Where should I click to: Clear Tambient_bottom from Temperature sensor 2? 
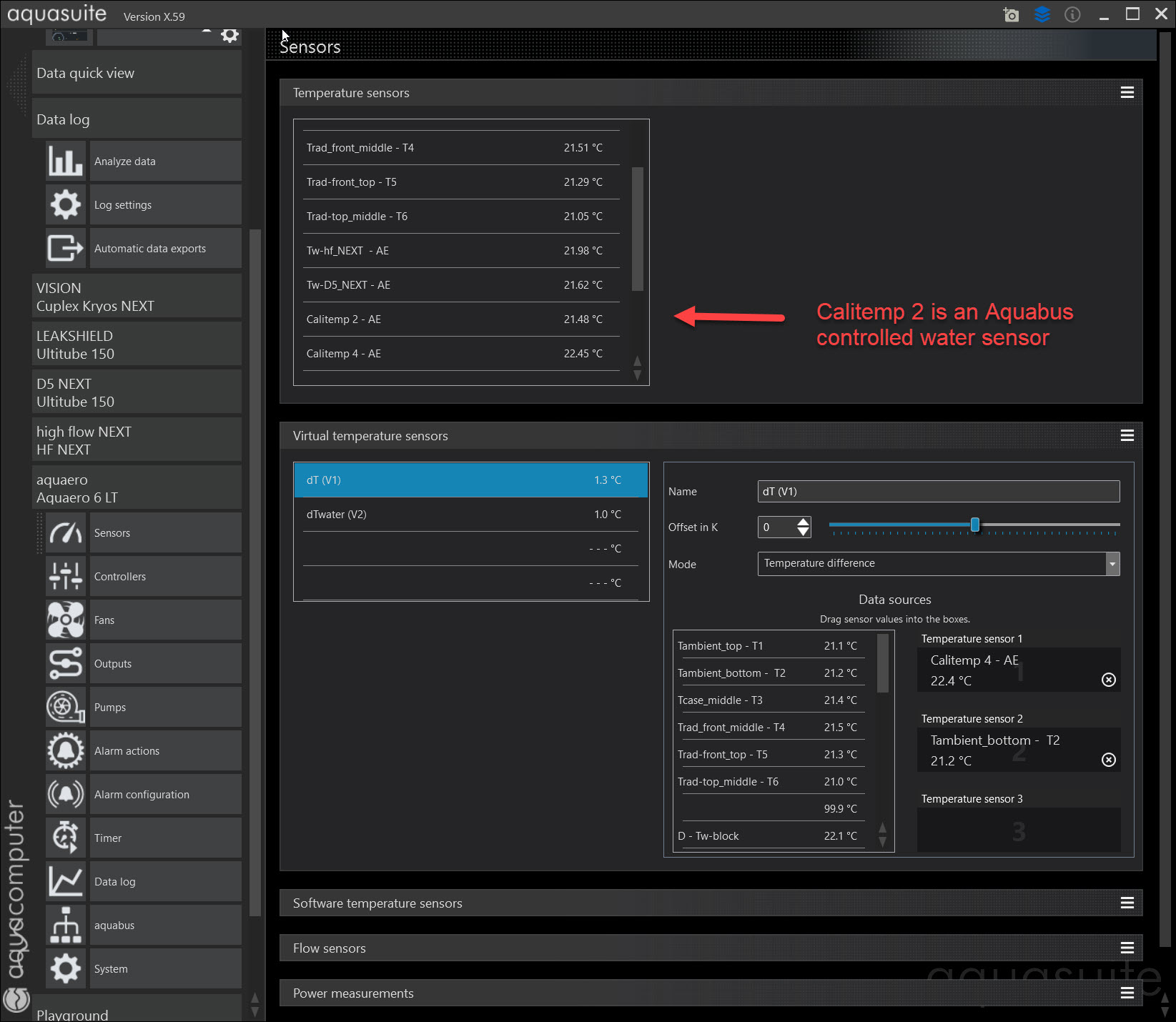[x=1108, y=760]
